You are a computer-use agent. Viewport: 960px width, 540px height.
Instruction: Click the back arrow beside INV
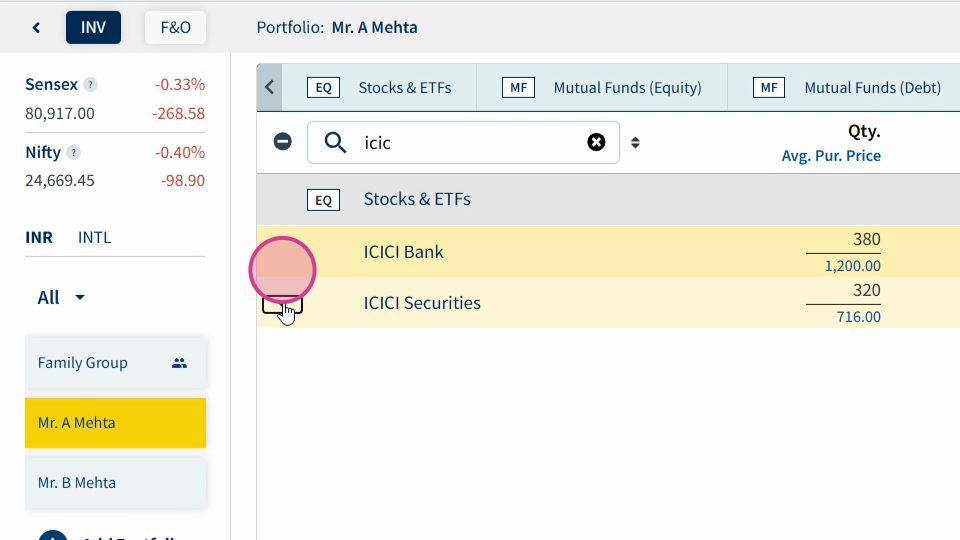point(36,28)
